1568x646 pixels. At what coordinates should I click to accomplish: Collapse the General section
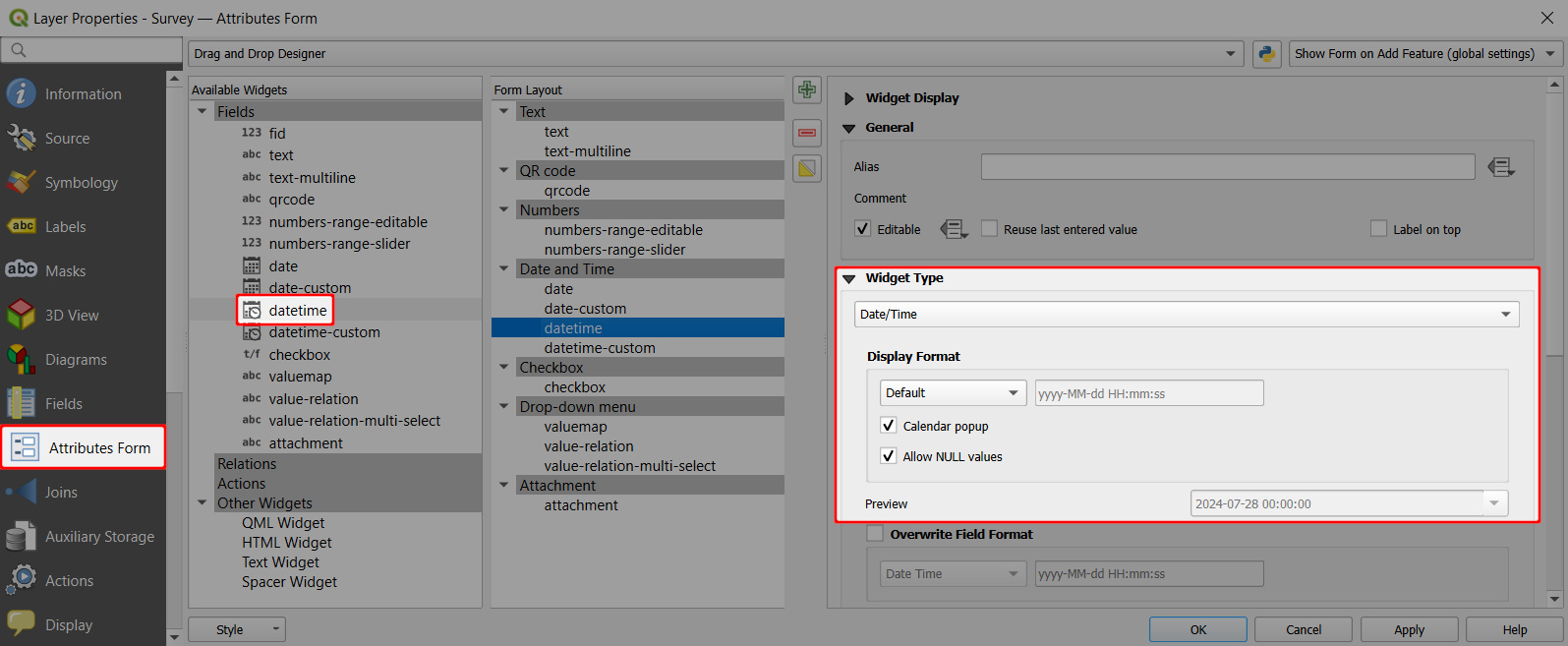pyautogui.click(x=849, y=128)
